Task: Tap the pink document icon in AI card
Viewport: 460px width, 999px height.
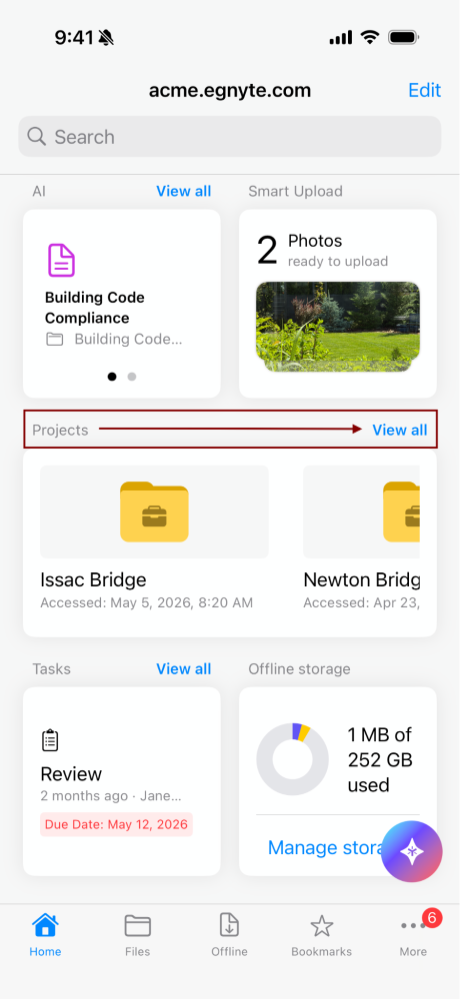Action: pyautogui.click(x=62, y=260)
